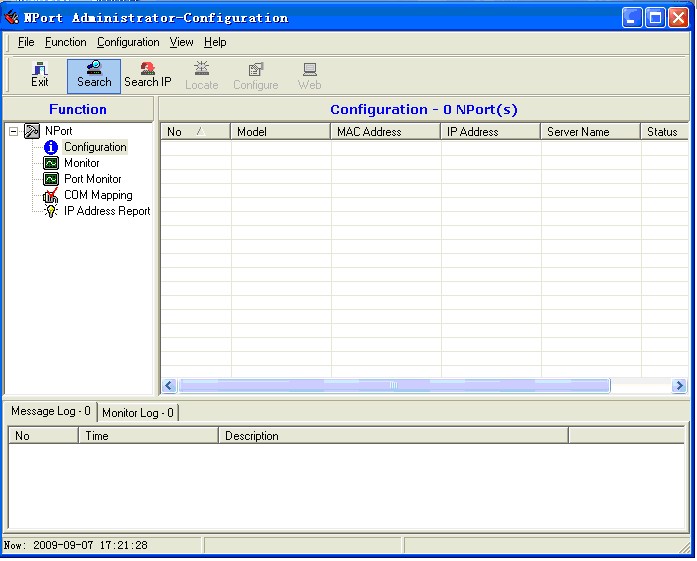Click the blue Configuration info icon

coord(51,147)
